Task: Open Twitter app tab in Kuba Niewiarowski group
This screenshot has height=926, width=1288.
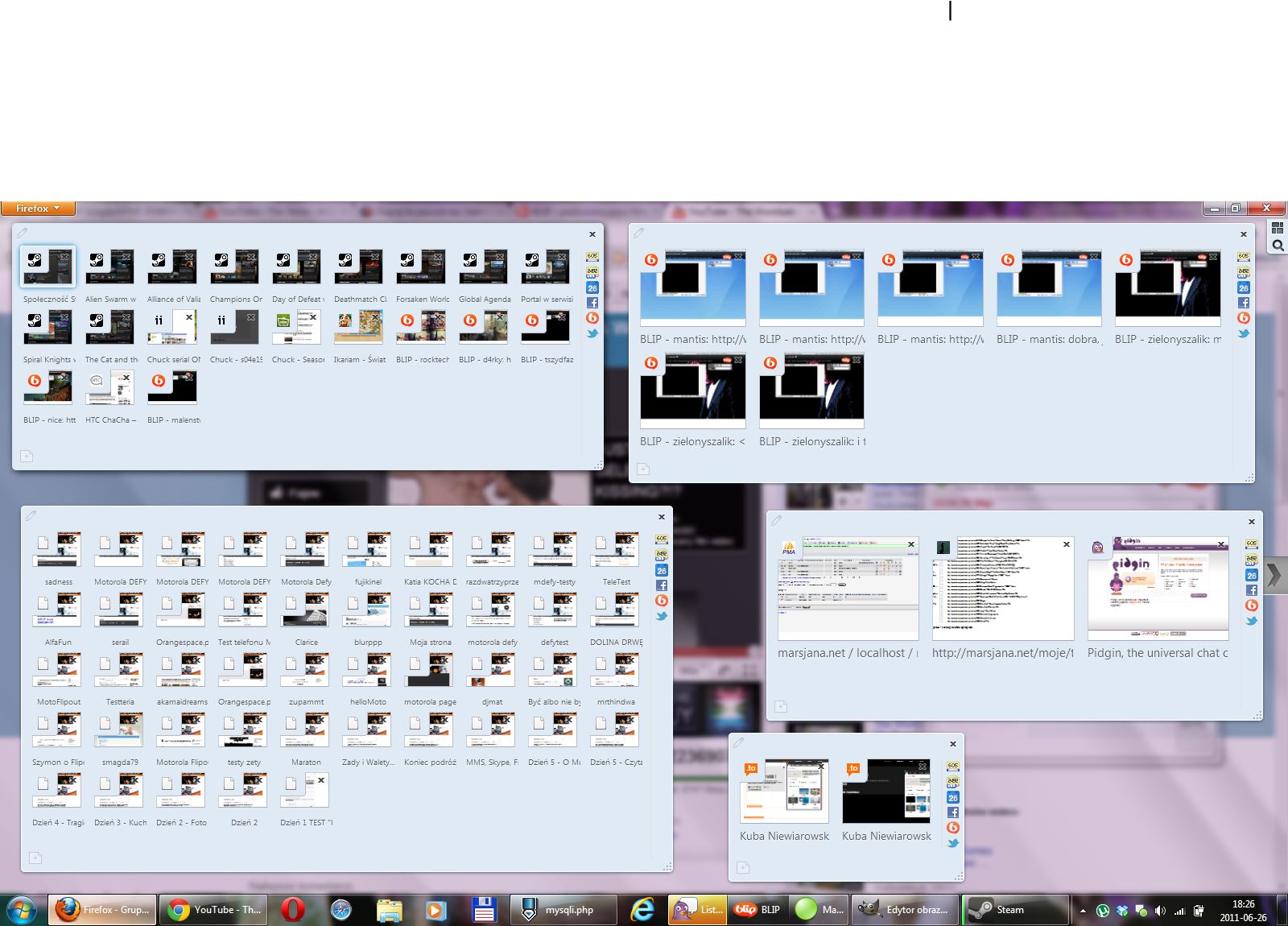Action: coord(953,843)
